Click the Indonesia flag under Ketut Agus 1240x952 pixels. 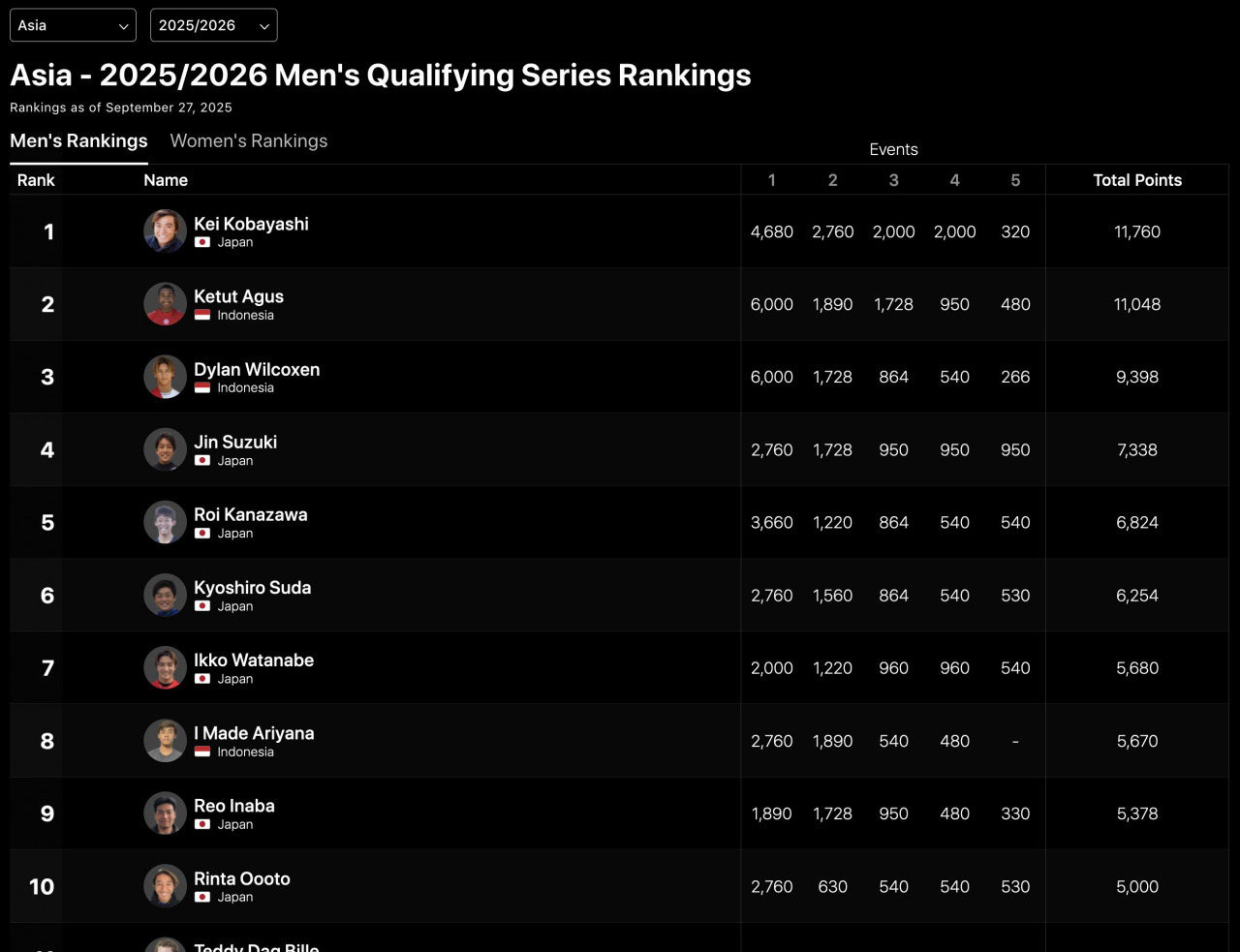[x=202, y=315]
